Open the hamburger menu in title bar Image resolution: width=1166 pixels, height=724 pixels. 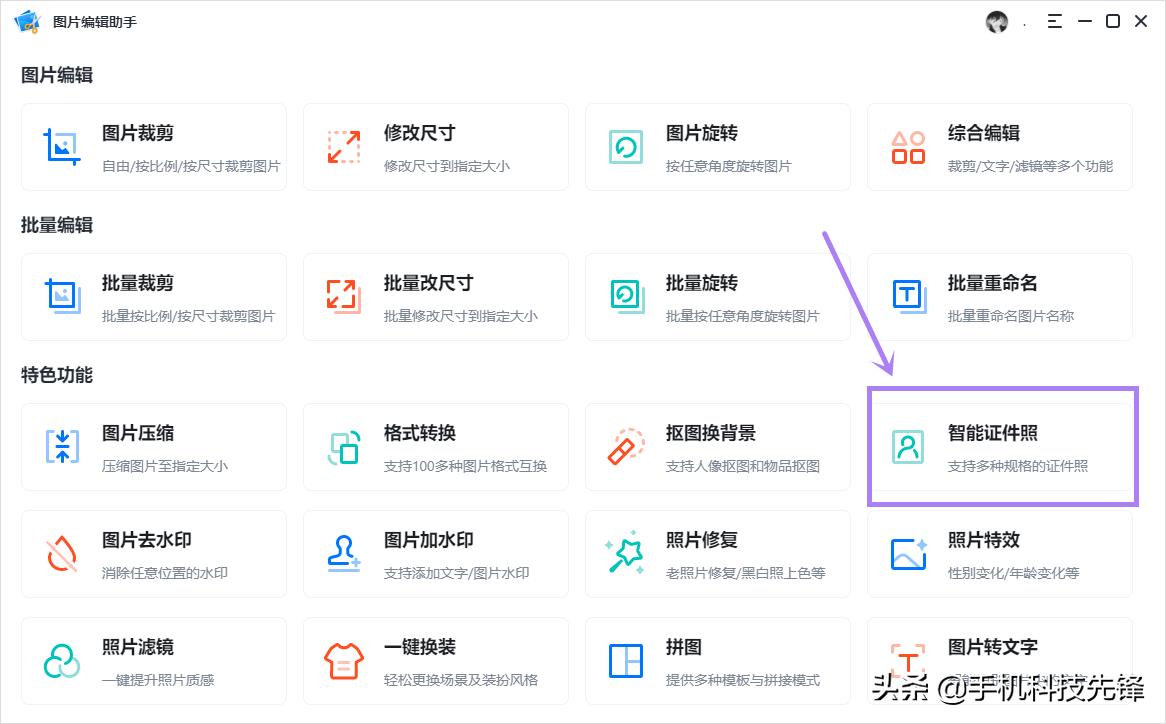tap(1055, 21)
